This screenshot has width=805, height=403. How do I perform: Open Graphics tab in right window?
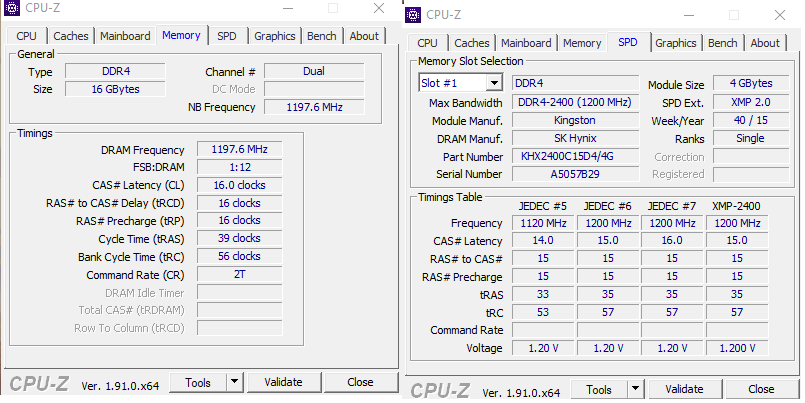(x=676, y=43)
